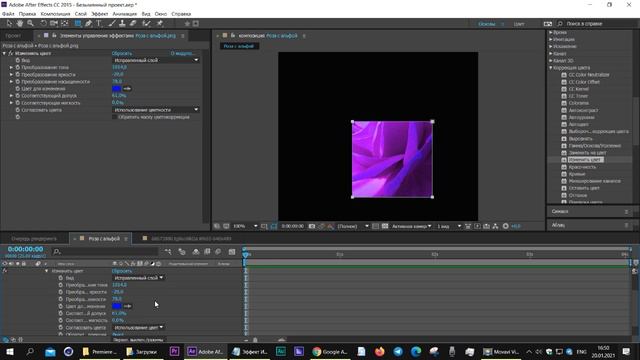Screen dimensions: 640x360
Task: Click eyedropper next to effect controls color swatch
Action: 127,89
